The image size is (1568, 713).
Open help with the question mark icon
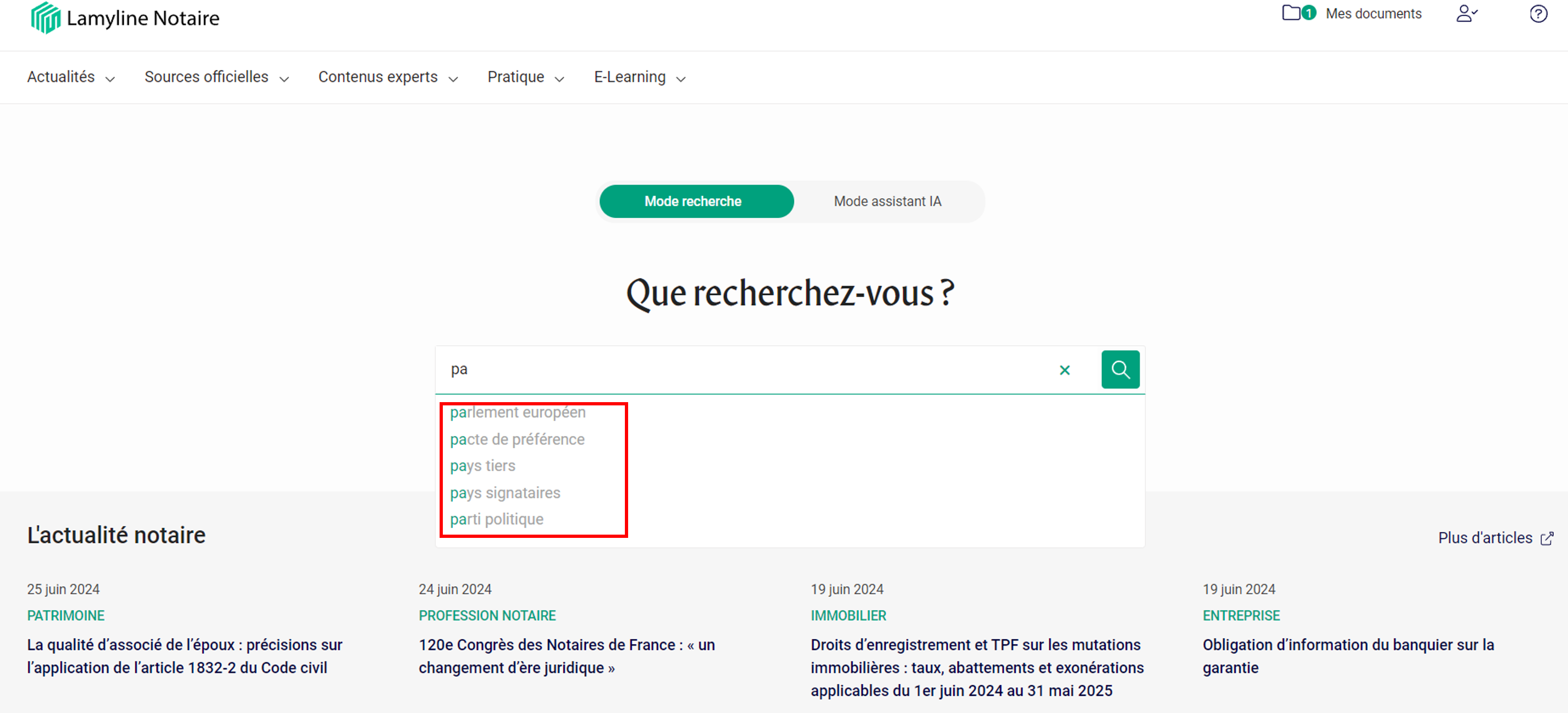point(1539,13)
